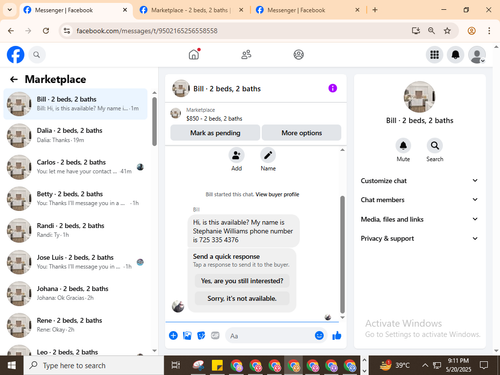Open Chrome zoom magnifier in address bar
Viewport: 500px width, 375px height.
tap(431, 31)
